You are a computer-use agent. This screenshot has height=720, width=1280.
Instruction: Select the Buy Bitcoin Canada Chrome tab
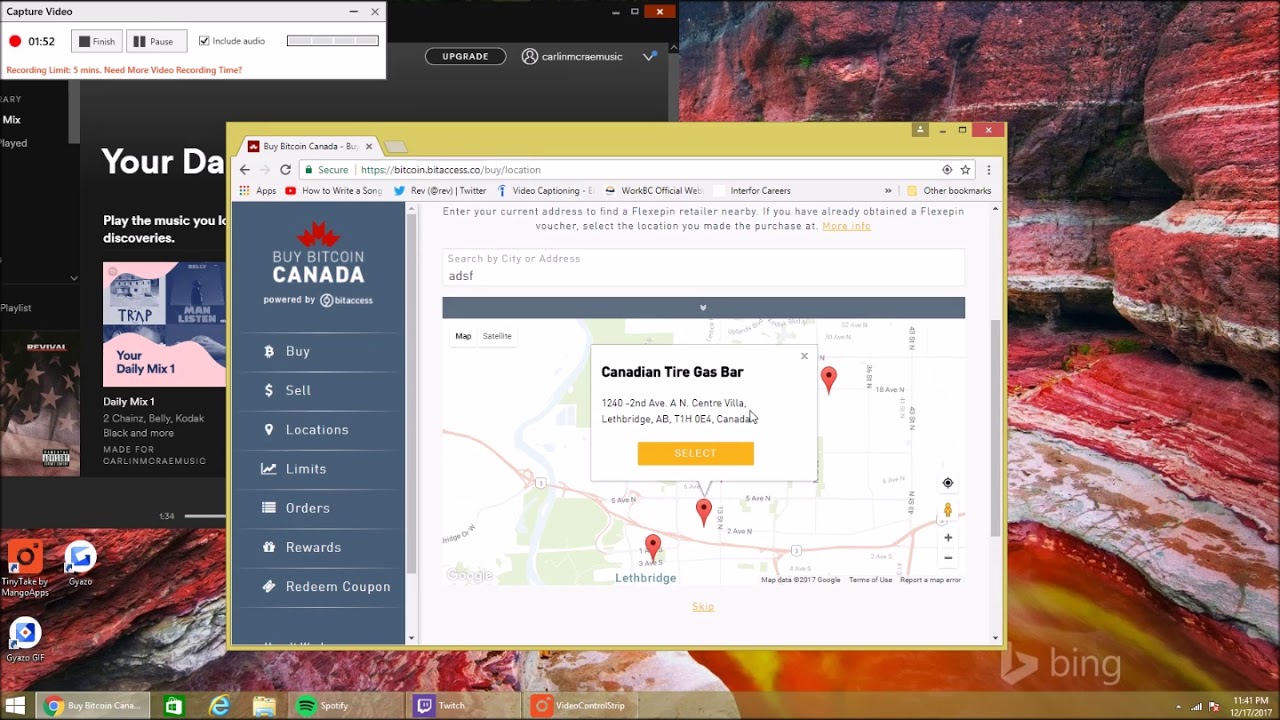(309, 146)
